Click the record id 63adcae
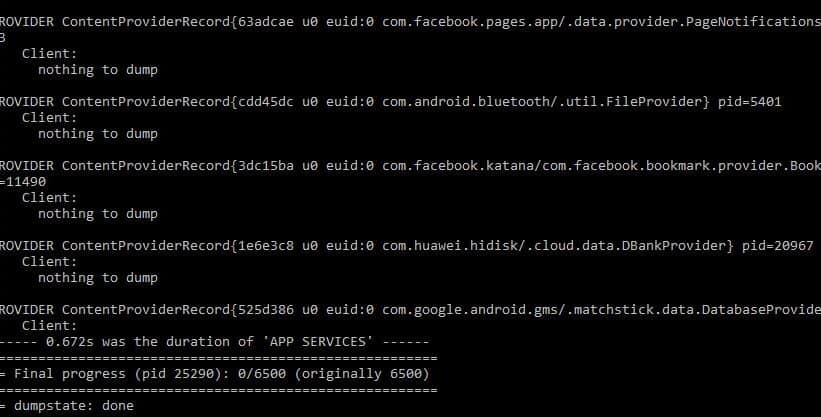 click(x=266, y=21)
